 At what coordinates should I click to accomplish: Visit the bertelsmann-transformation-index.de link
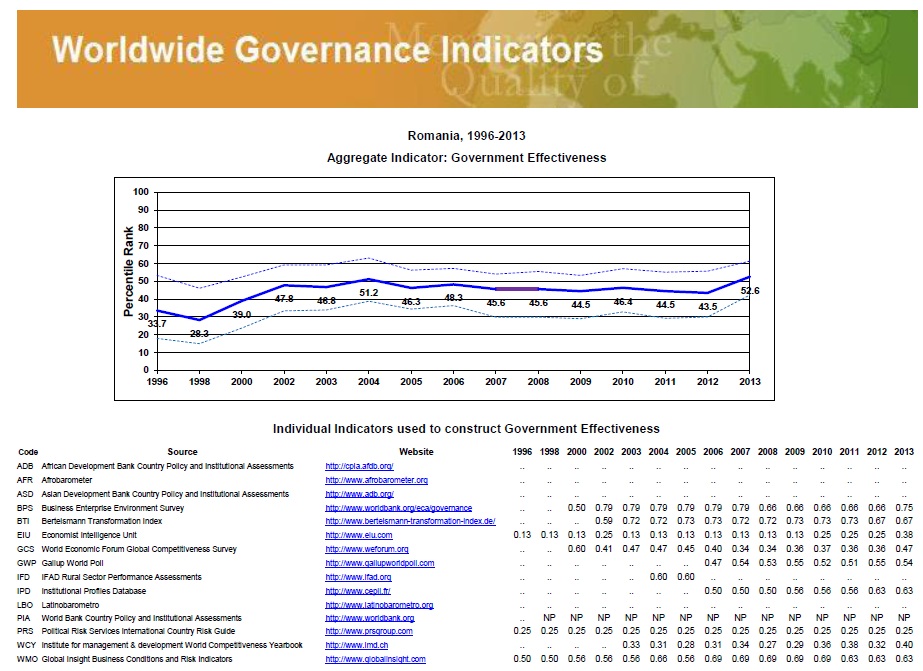point(410,522)
